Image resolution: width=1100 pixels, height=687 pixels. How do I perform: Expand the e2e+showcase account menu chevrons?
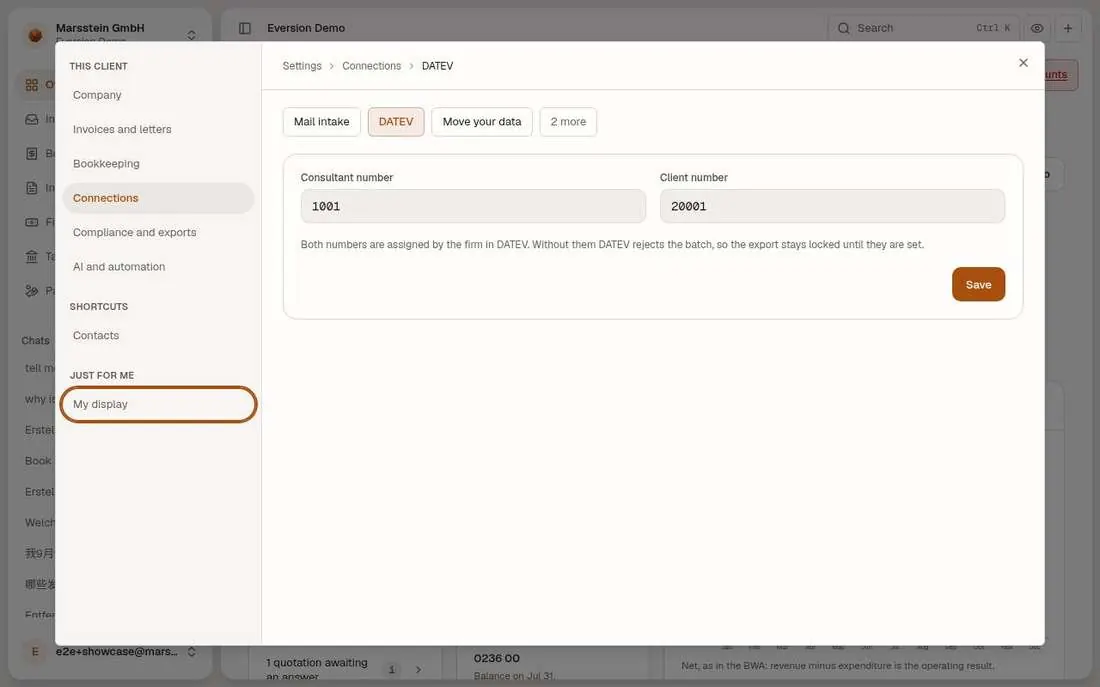click(x=192, y=652)
